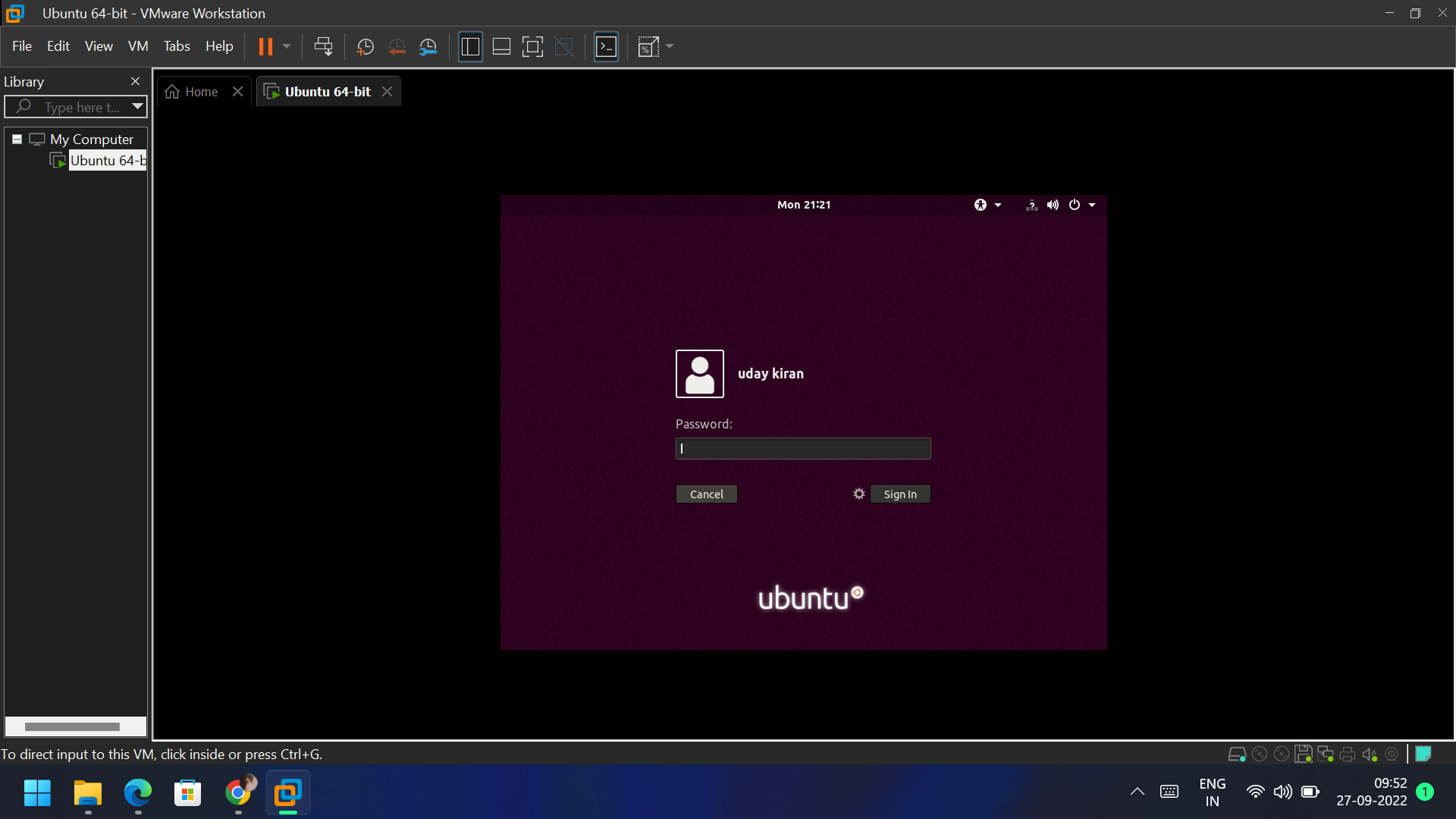Click the Sign In button
1456x819 pixels.
click(899, 494)
